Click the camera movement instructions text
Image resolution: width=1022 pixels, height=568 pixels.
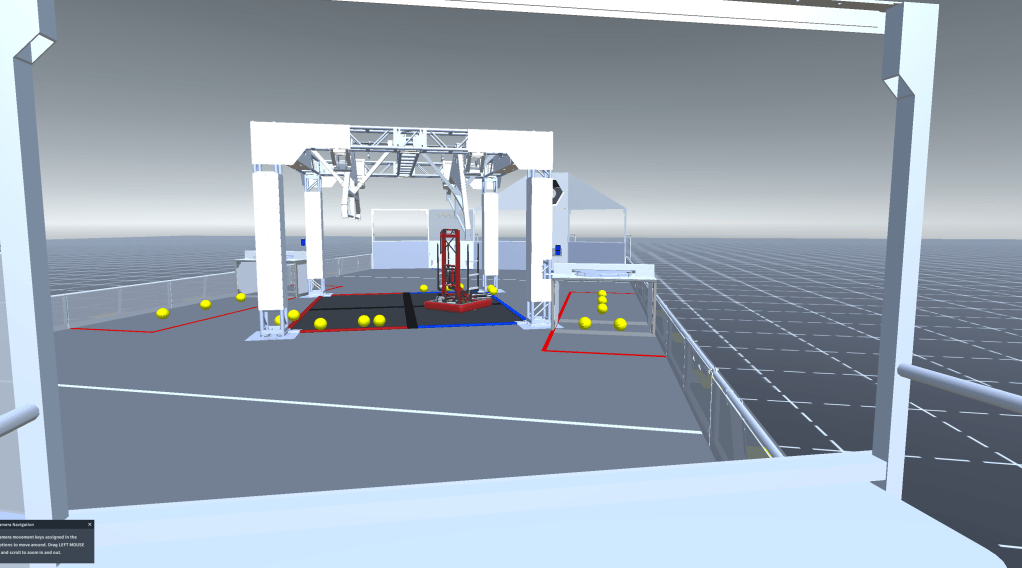pyautogui.click(x=45, y=544)
